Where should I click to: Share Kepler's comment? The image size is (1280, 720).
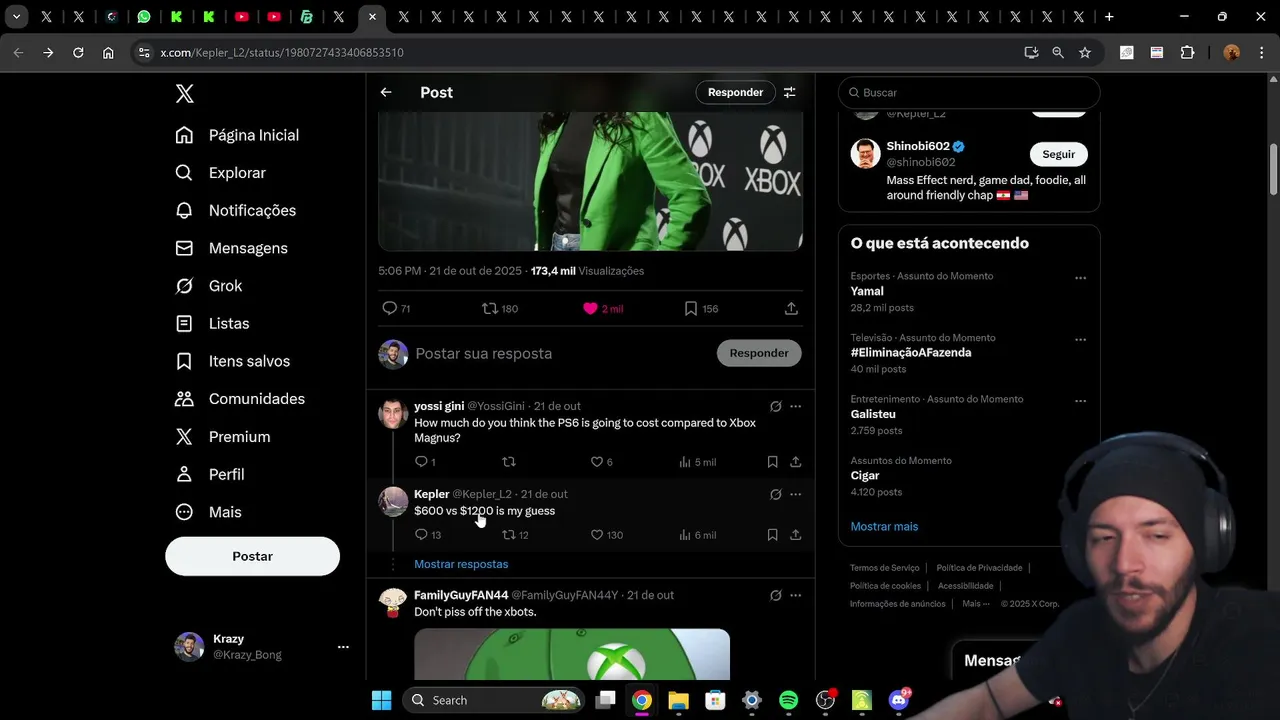click(x=796, y=535)
